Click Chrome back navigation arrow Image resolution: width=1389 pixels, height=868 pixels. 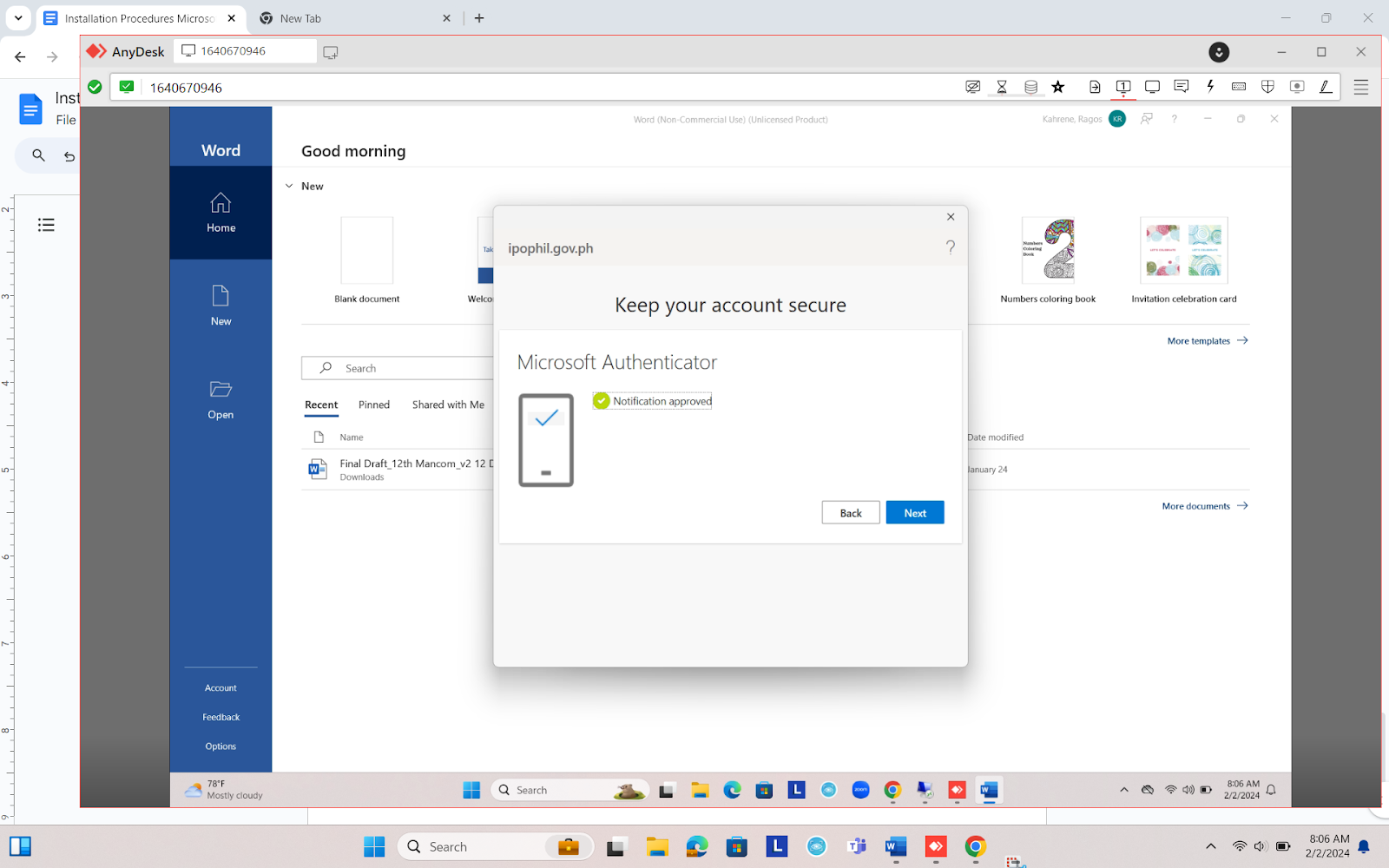(20, 57)
